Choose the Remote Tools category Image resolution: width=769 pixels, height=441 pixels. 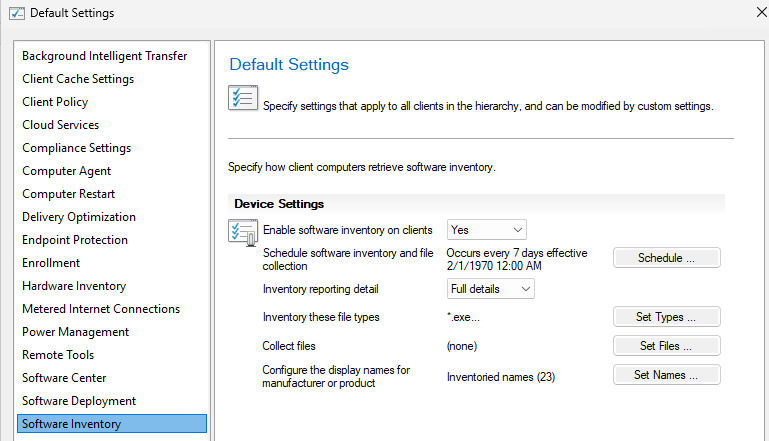pos(58,355)
